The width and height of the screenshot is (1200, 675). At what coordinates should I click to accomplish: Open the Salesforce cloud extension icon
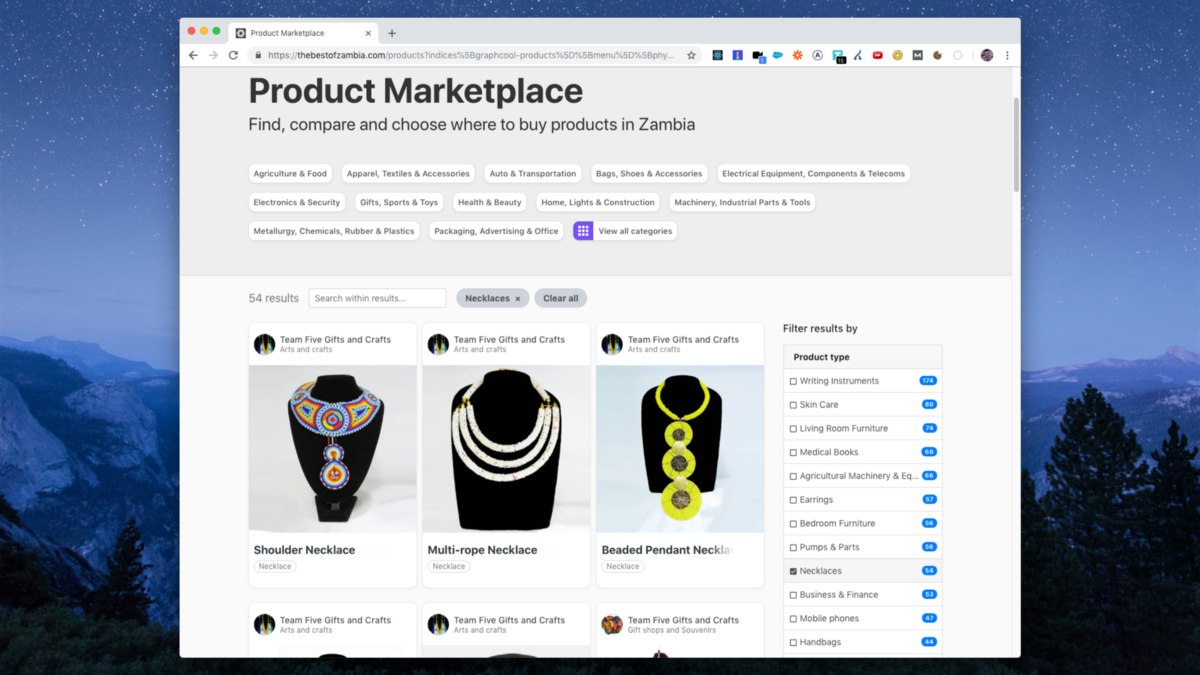[x=777, y=56]
